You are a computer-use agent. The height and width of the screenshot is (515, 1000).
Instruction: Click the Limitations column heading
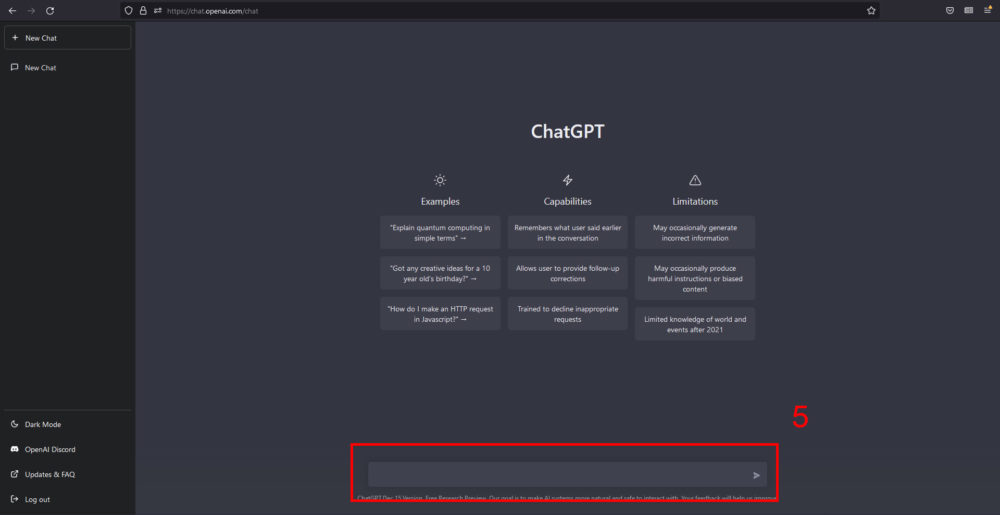click(695, 201)
